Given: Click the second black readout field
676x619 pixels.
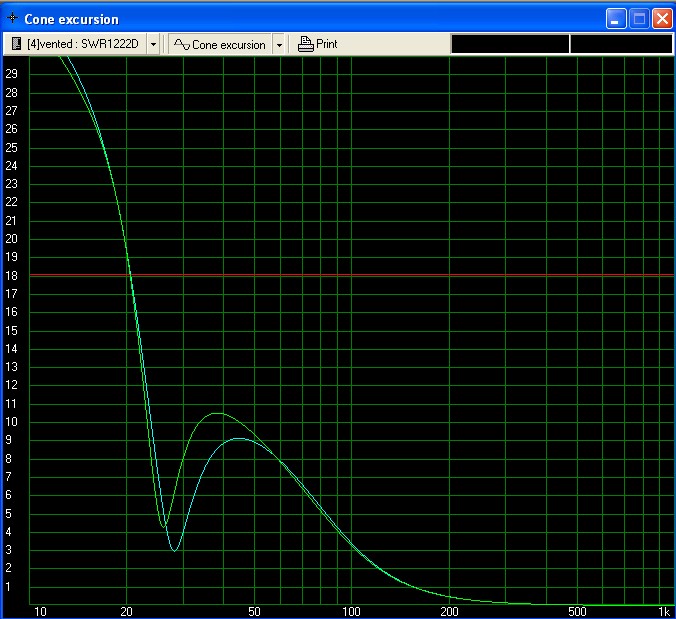Looking at the screenshot, I should point(621,44).
